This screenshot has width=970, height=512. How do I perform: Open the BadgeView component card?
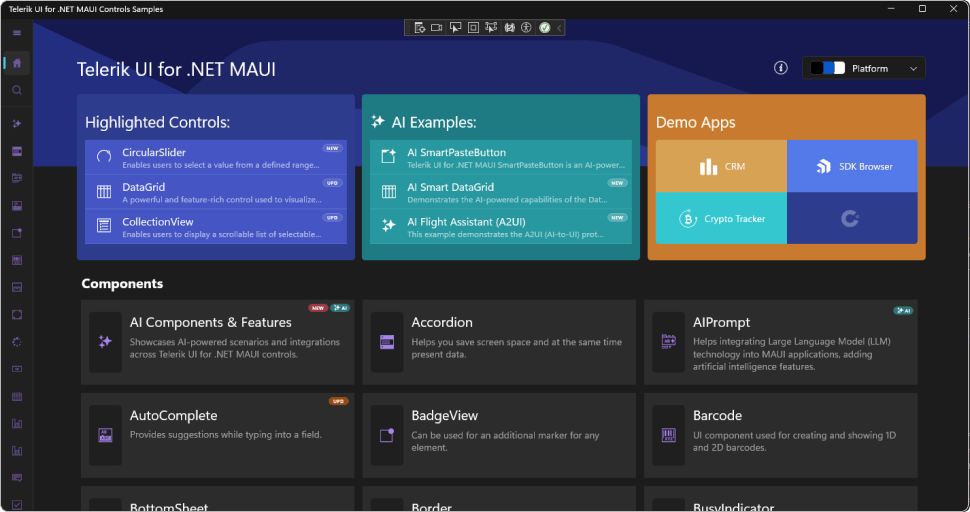(x=499, y=435)
